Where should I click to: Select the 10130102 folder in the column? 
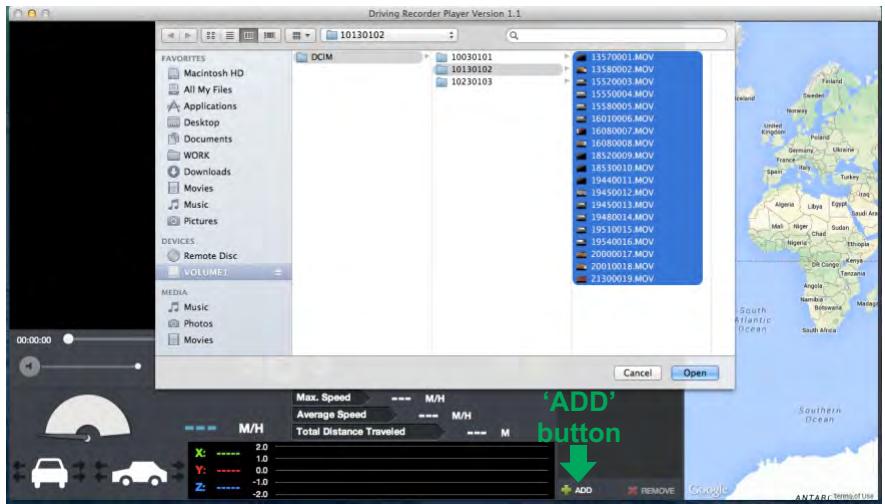pos(498,69)
